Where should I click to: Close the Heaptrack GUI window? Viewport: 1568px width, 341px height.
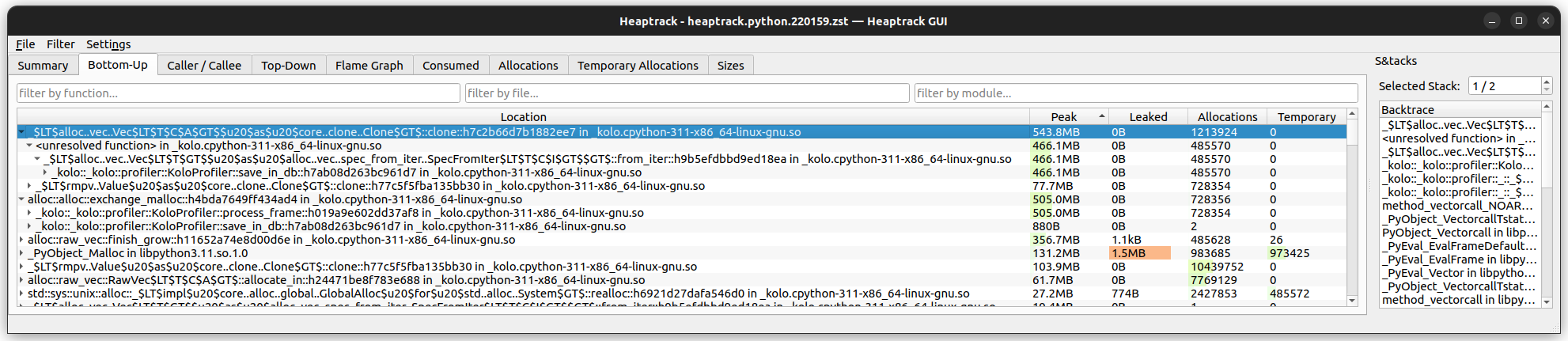click(x=1546, y=21)
